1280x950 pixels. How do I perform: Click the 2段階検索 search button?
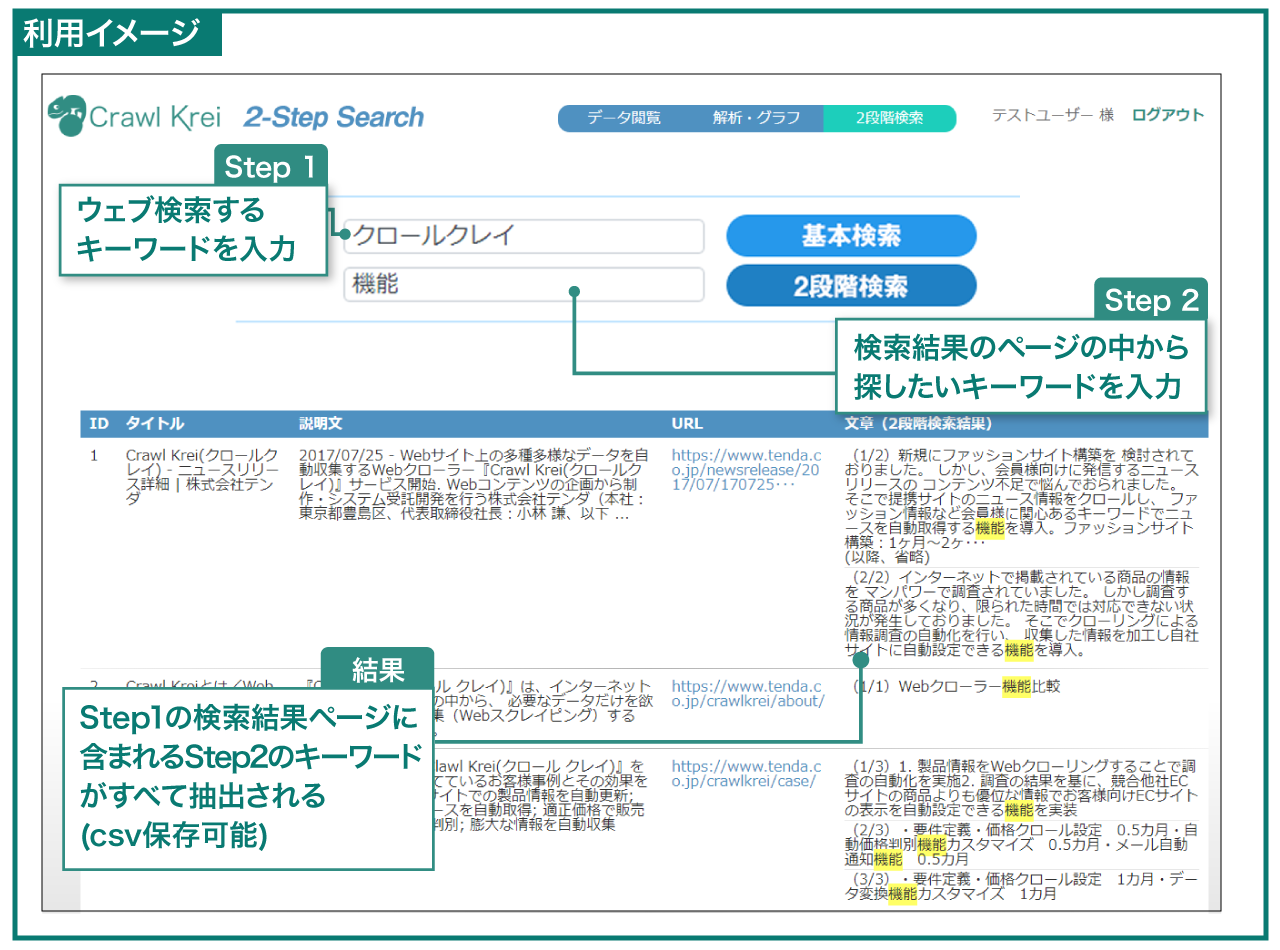tap(851, 286)
